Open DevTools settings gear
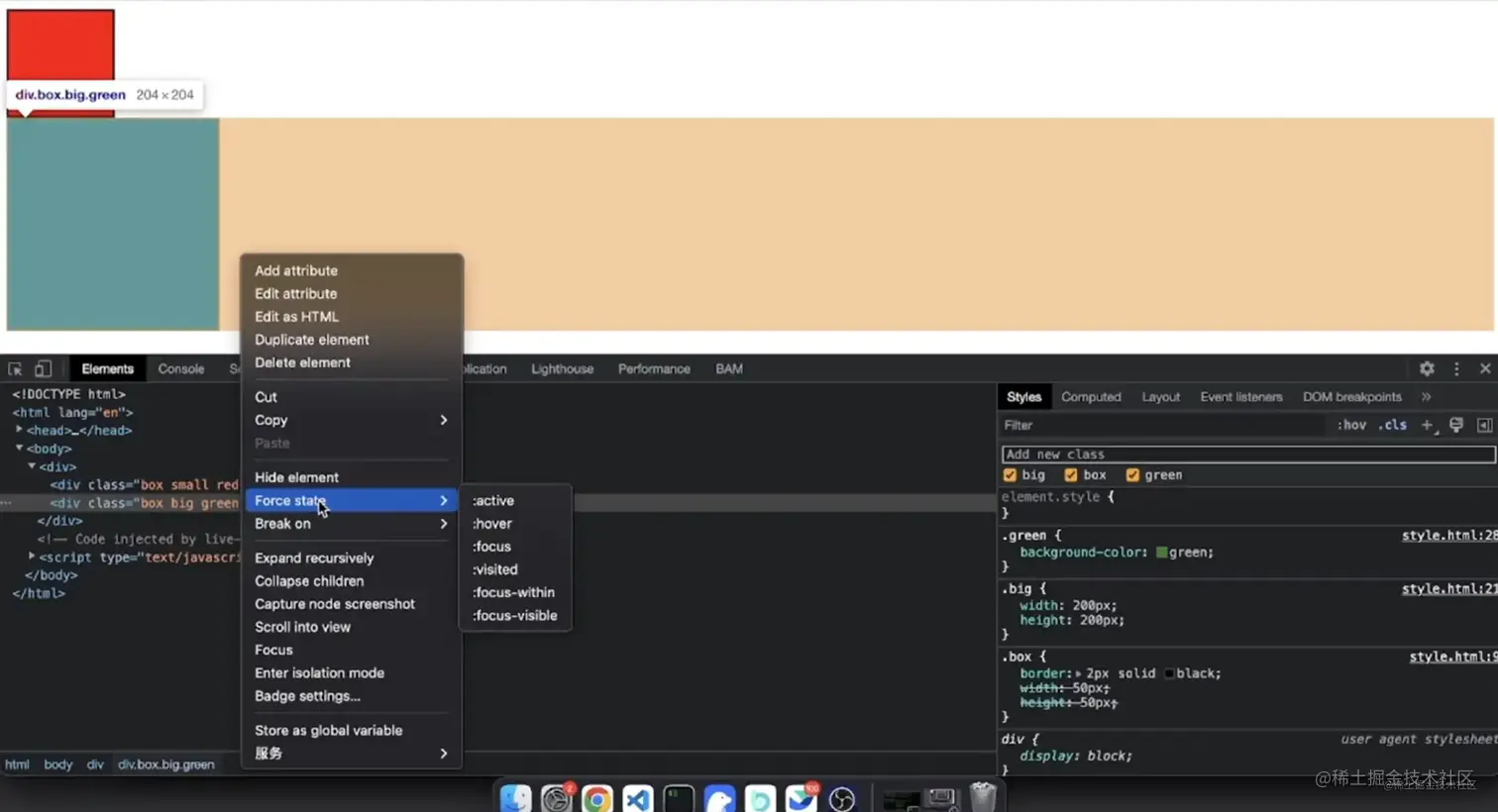The width and height of the screenshot is (1498, 812). tap(1427, 368)
